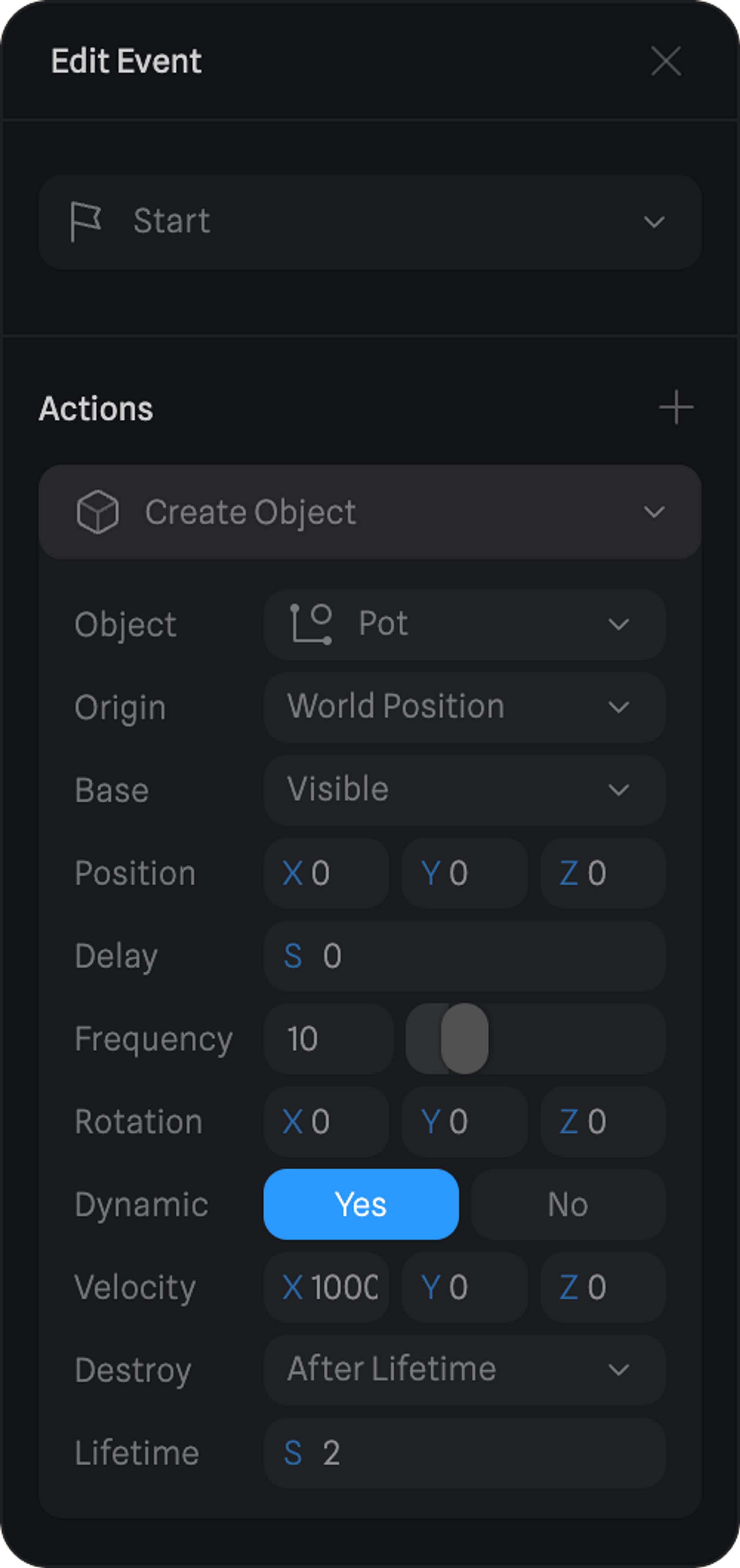740x1568 pixels.
Task: Open the Destroy After Lifetime dropdown
Action: 464,1369
